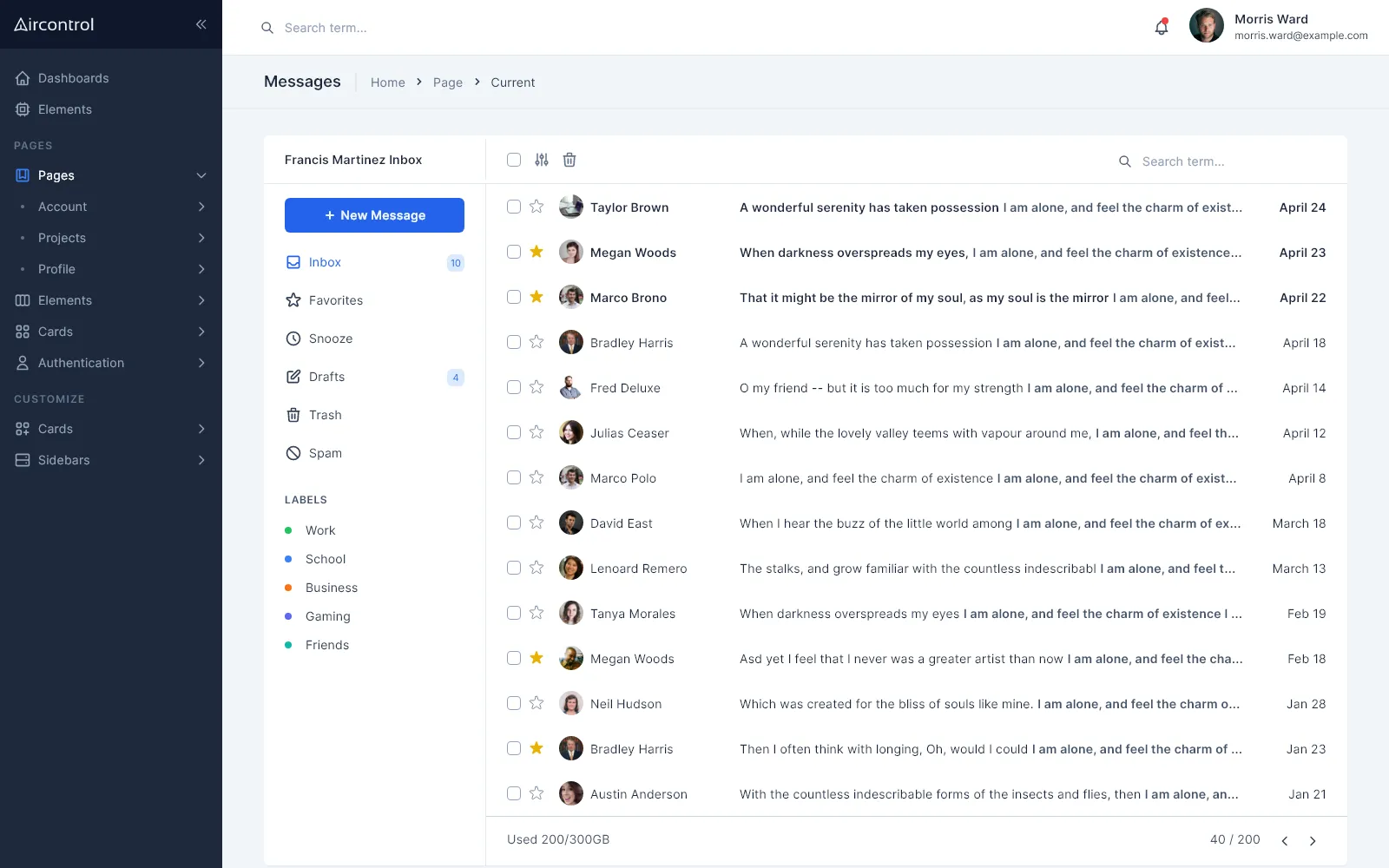1389x868 pixels.
Task: Star the Austin Anderson message
Action: (x=537, y=793)
